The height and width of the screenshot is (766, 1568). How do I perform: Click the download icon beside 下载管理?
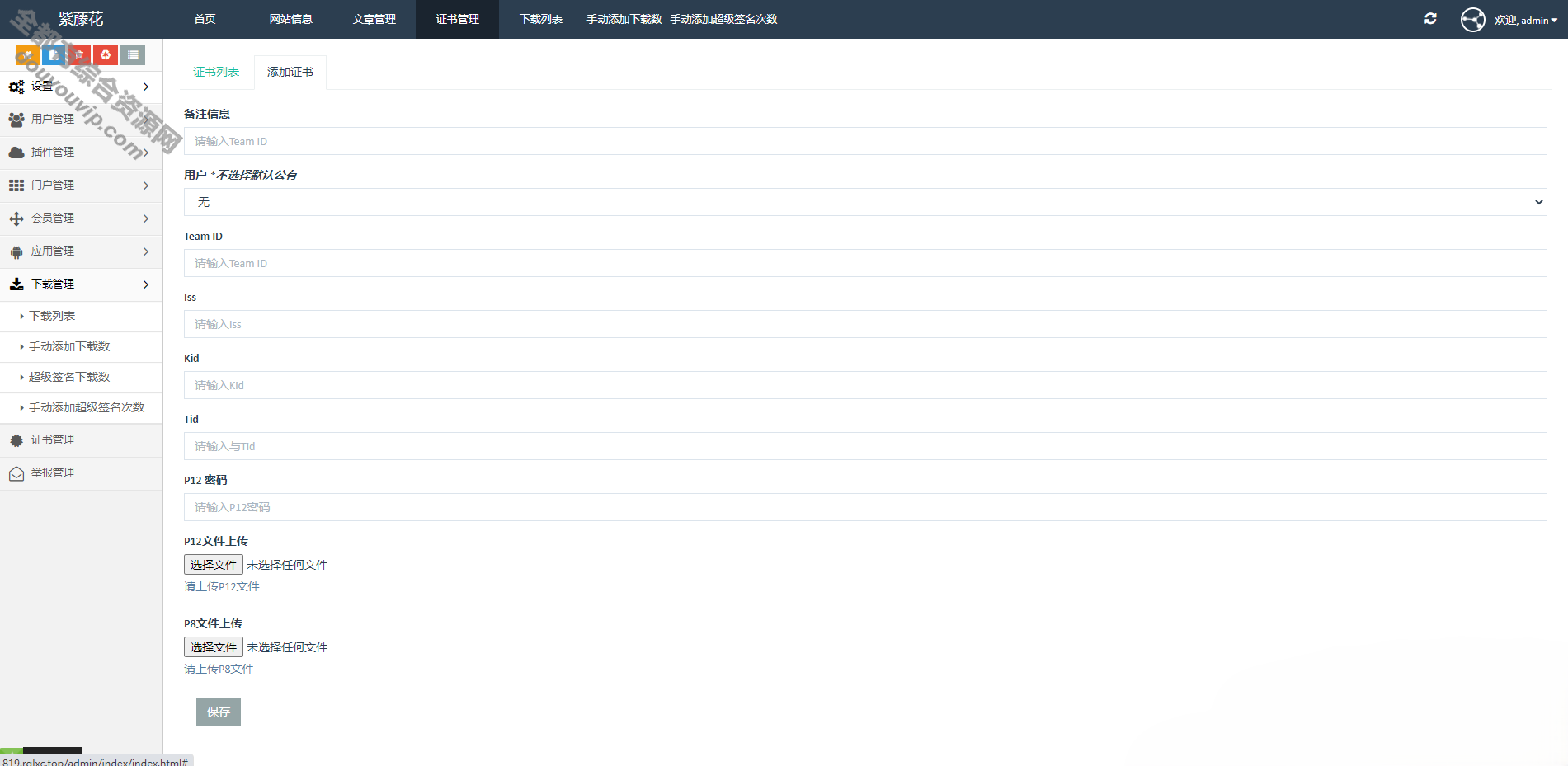[x=16, y=284]
